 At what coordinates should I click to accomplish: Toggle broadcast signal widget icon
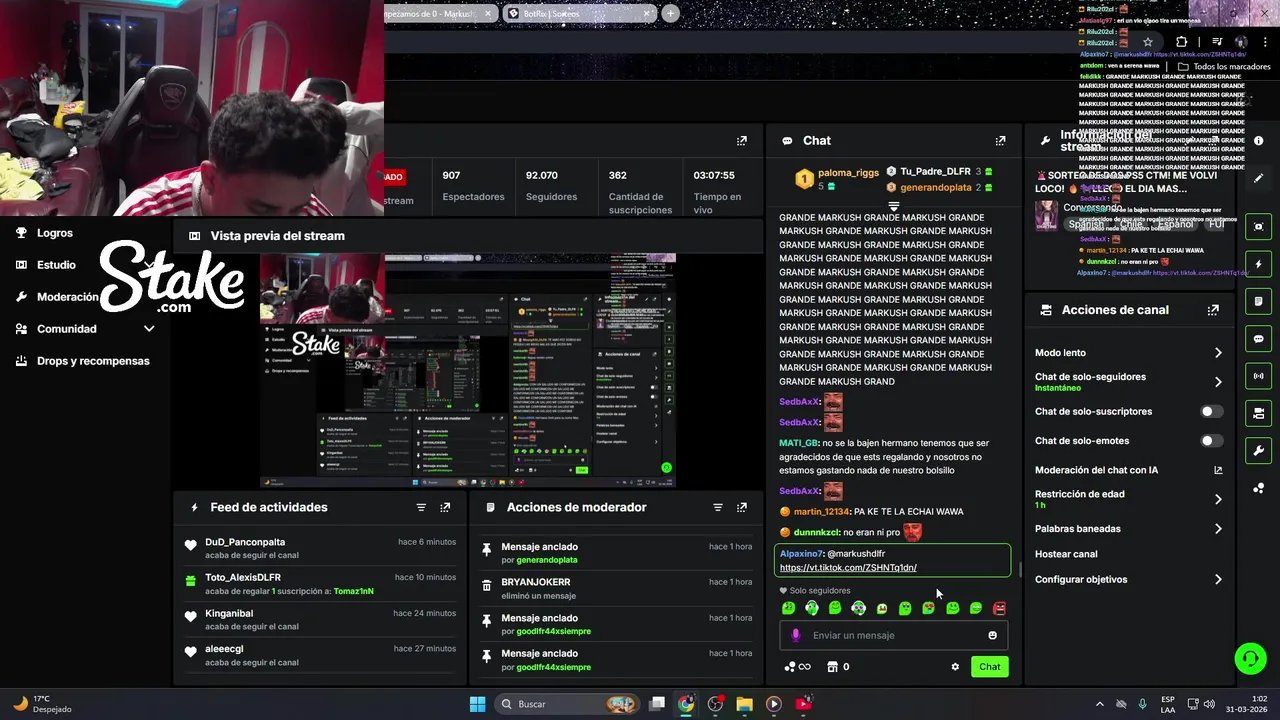[x=1259, y=376]
